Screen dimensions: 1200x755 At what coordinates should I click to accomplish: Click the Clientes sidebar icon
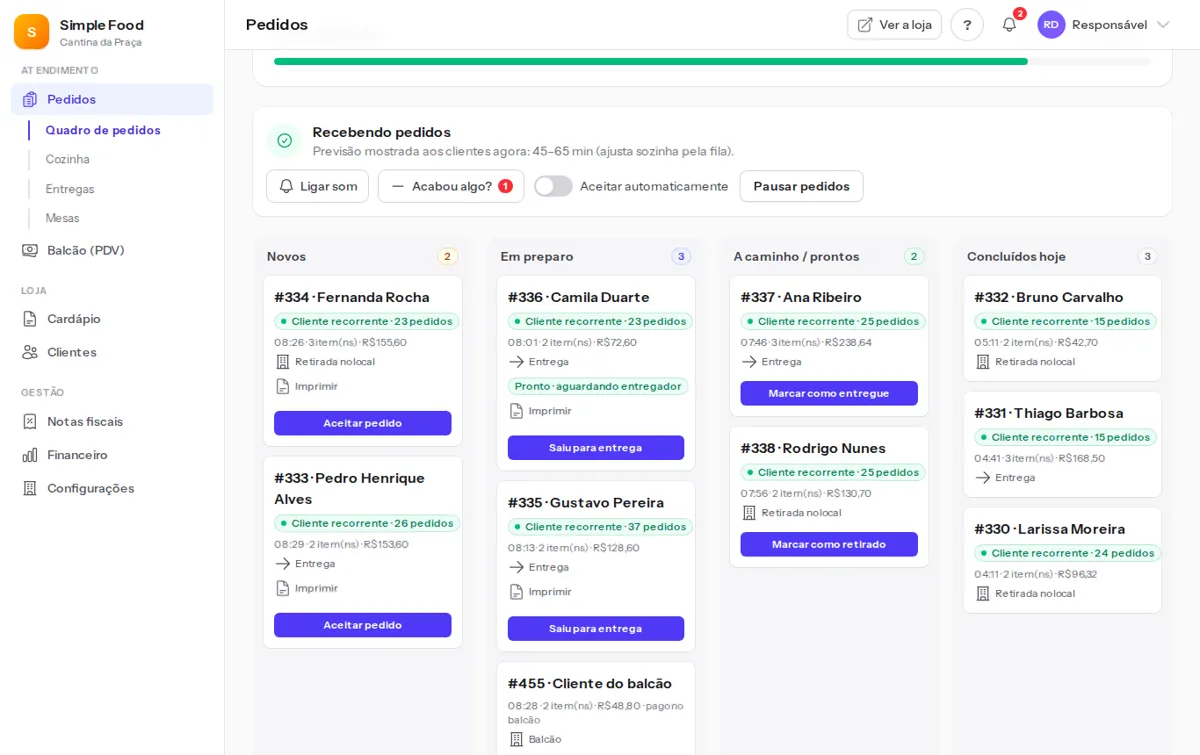coord(30,352)
